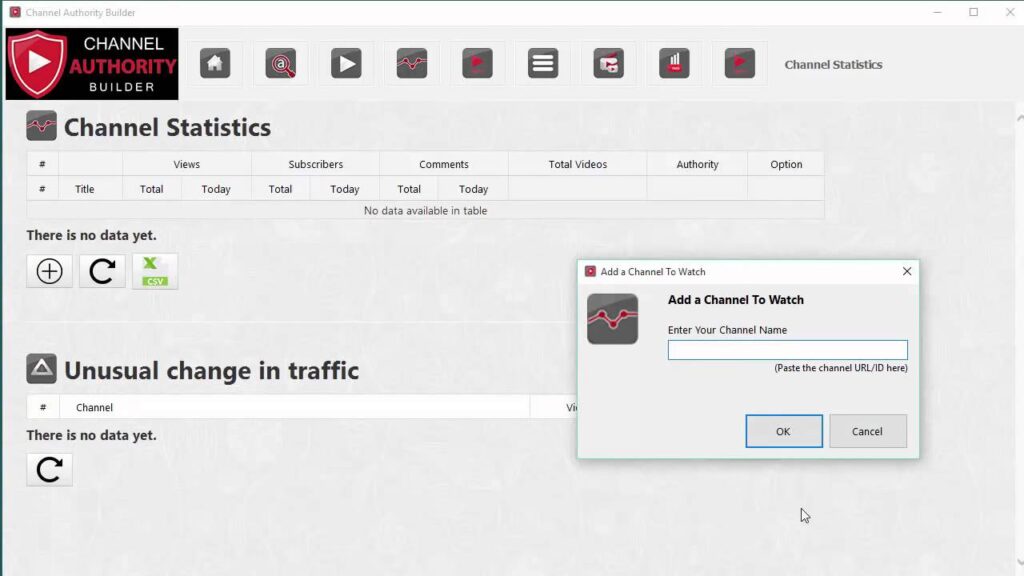Select the Channel Statistics pulse toolbar icon
The width and height of the screenshot is (1024, 576).
point(412,63)
